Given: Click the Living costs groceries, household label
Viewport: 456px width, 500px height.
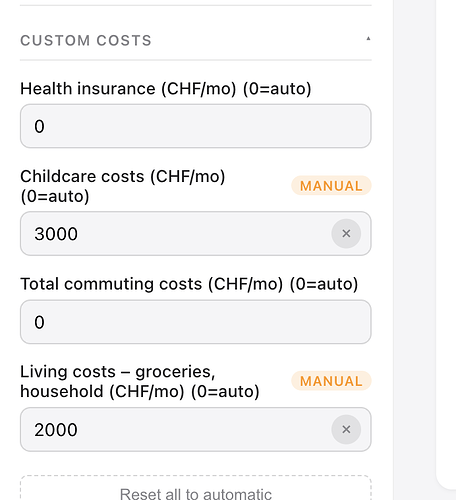Looking at the screenshot, I should [x=140, y=381].
